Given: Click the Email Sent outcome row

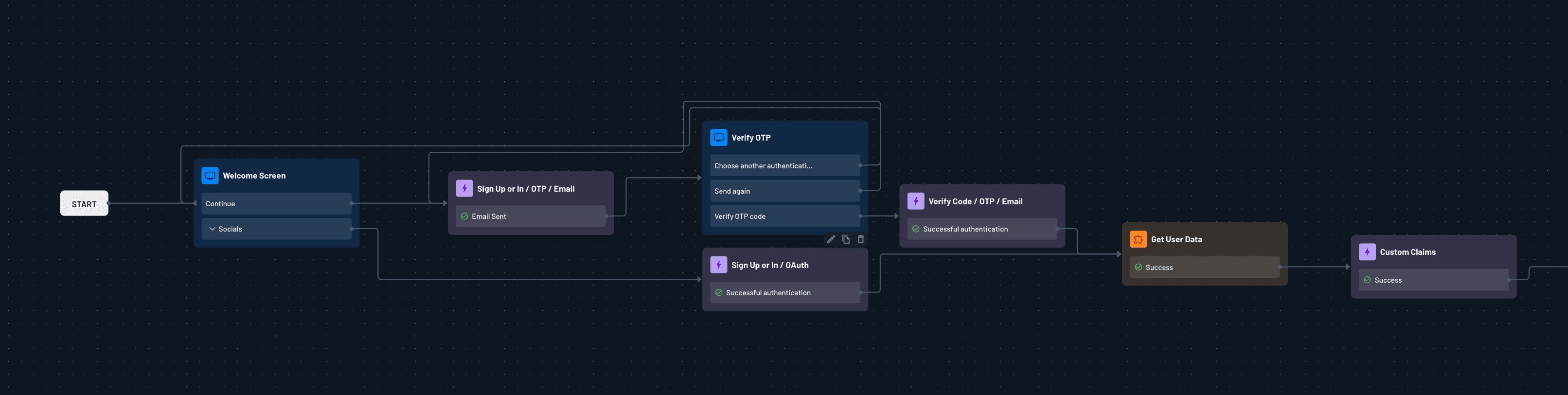Looking at the screenshot, I should [x=530, y=216].
